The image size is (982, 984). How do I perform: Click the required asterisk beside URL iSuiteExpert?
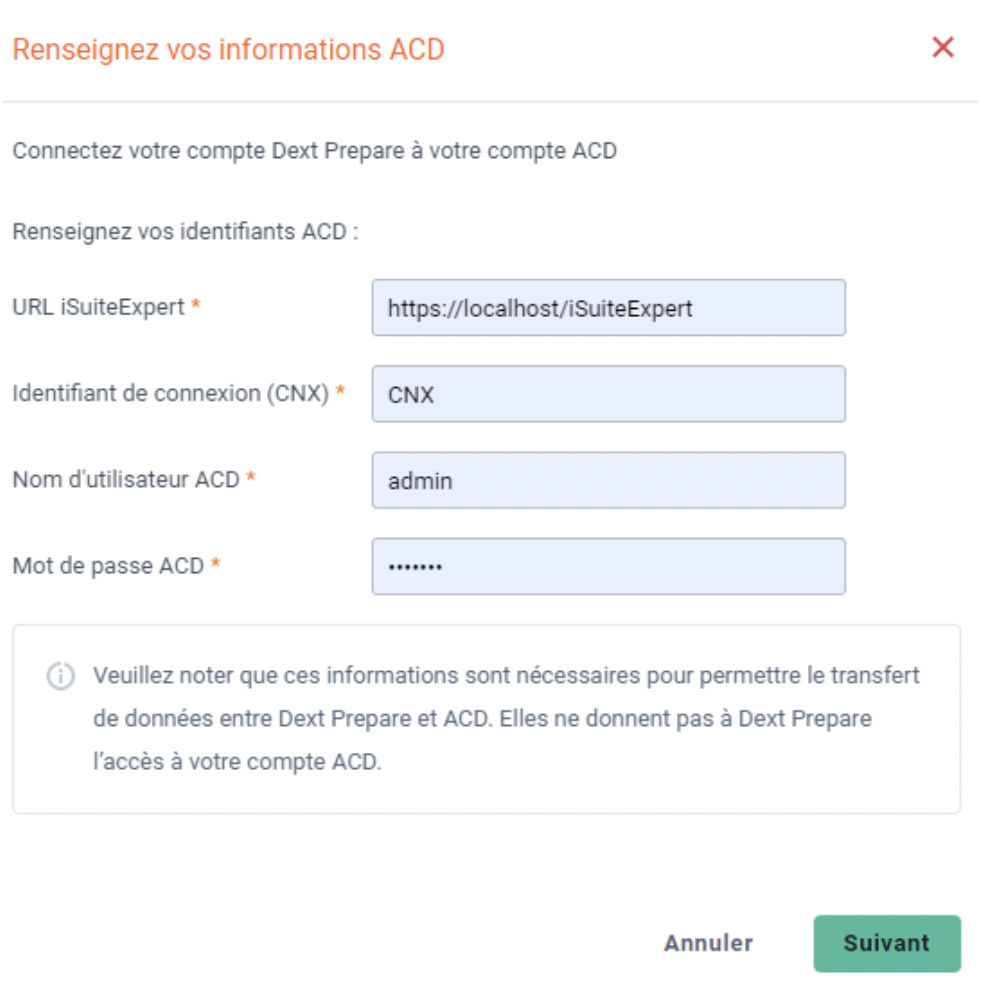tap(196, 304)
